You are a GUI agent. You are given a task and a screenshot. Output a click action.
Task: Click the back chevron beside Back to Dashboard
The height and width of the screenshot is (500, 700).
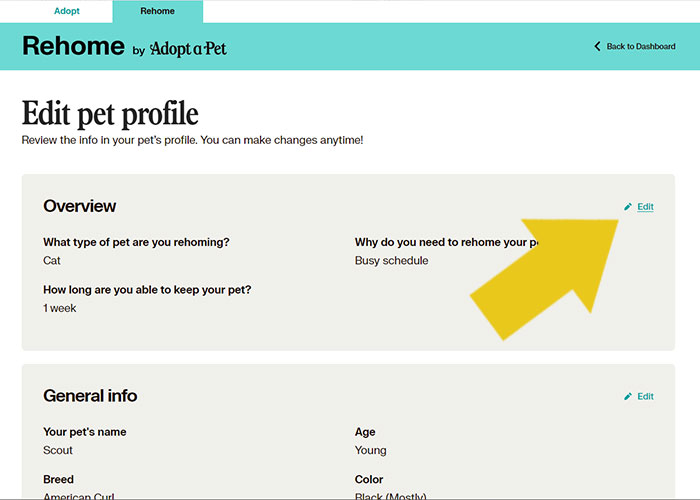tap(597, 47)
